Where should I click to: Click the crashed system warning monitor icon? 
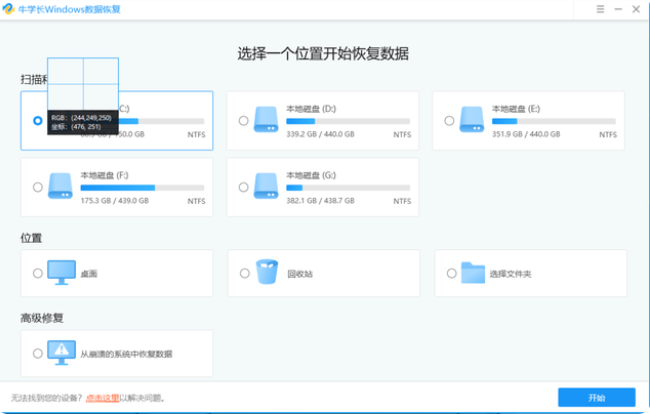coord(61,353)
